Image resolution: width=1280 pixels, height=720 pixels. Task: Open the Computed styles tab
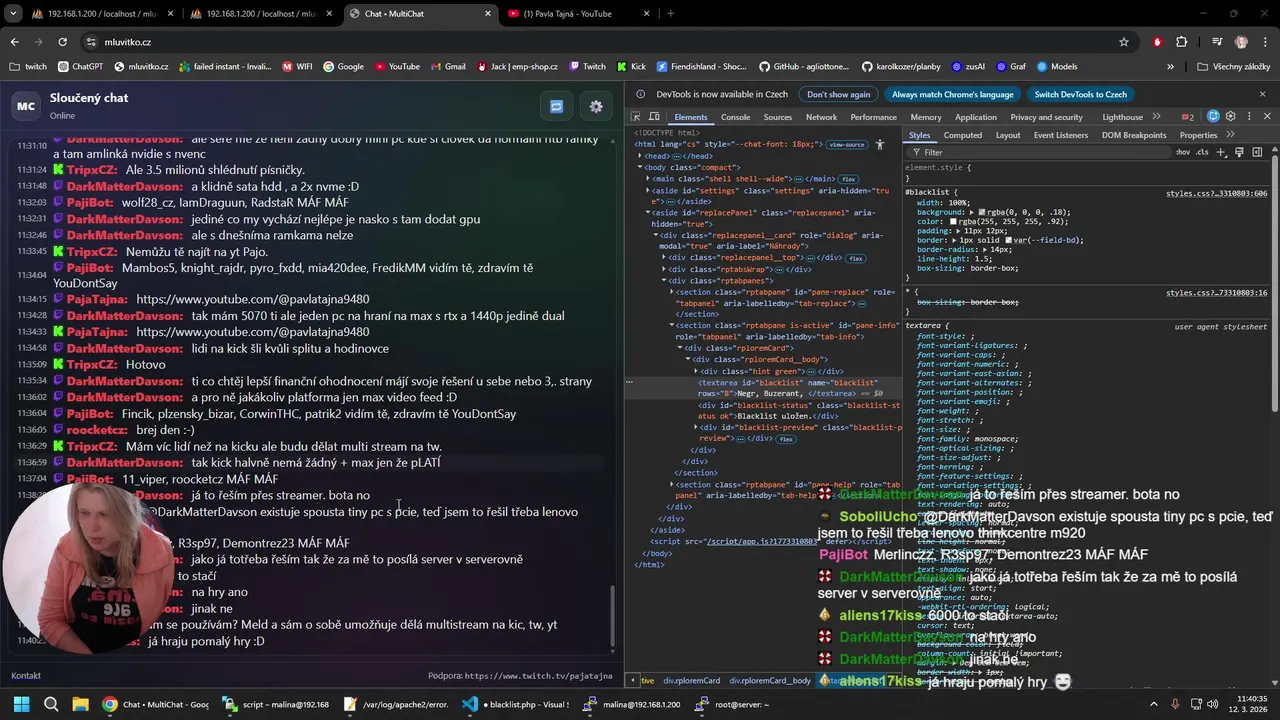point(962,135)
